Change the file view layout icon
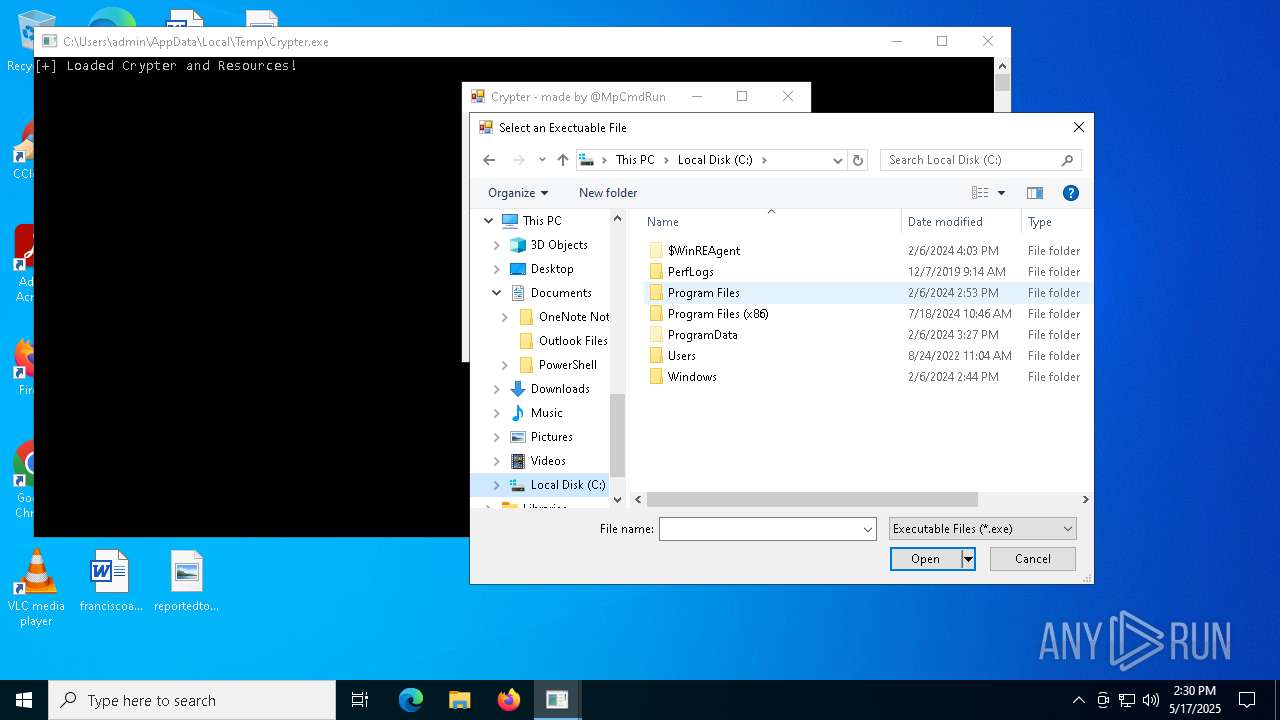Screen dimensions: 1280x720 tap(980, 193)
